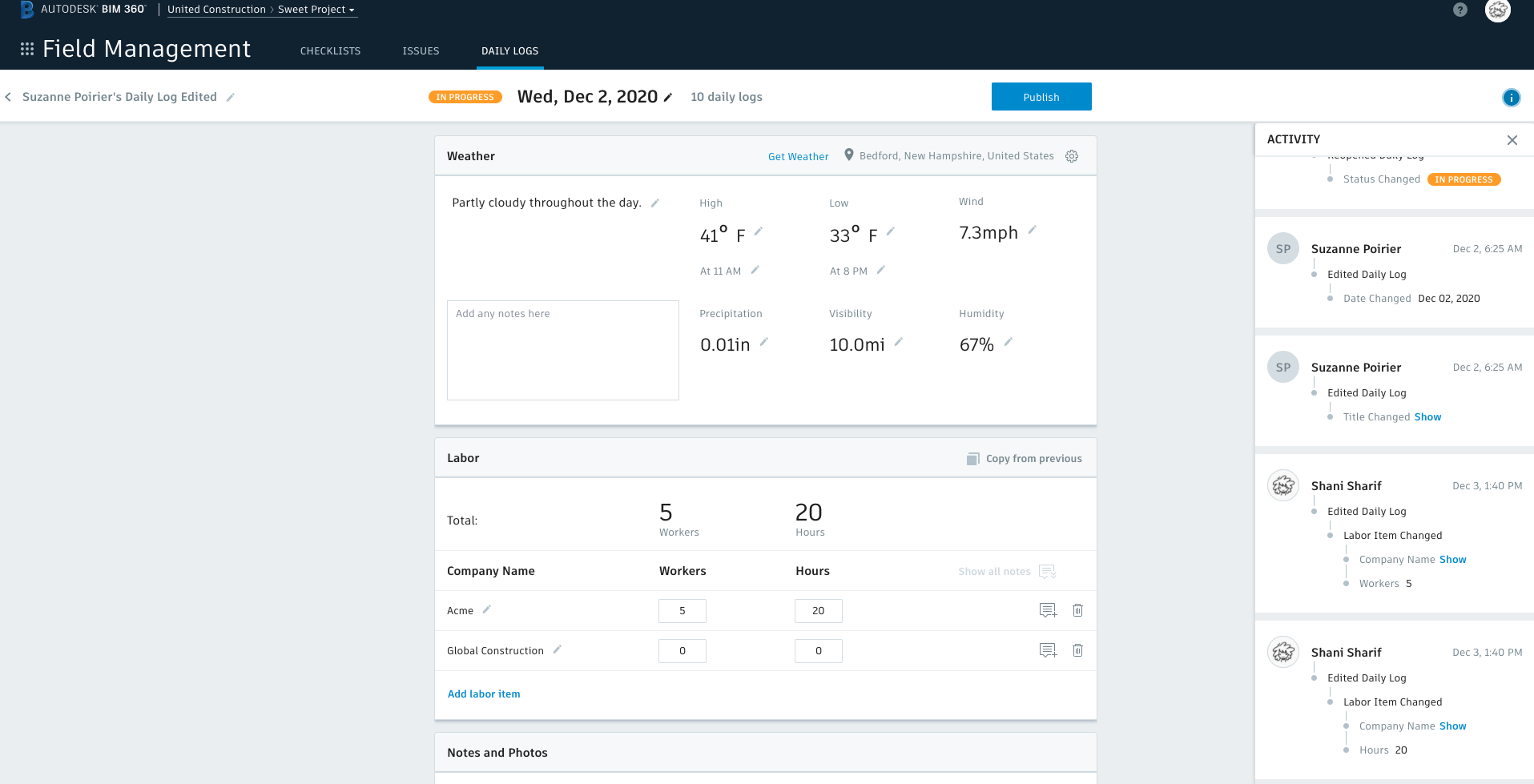
Task: Switch to the Checklists tab
Action: (x=330, y=51)
